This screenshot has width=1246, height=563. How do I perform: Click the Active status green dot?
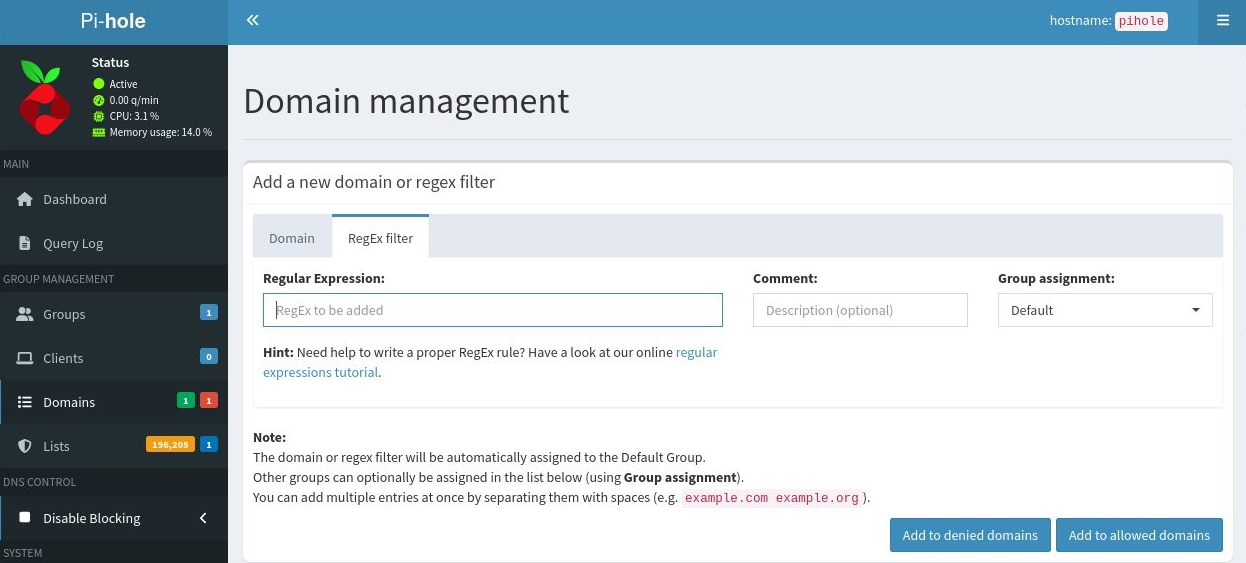[x=99, y=84]
